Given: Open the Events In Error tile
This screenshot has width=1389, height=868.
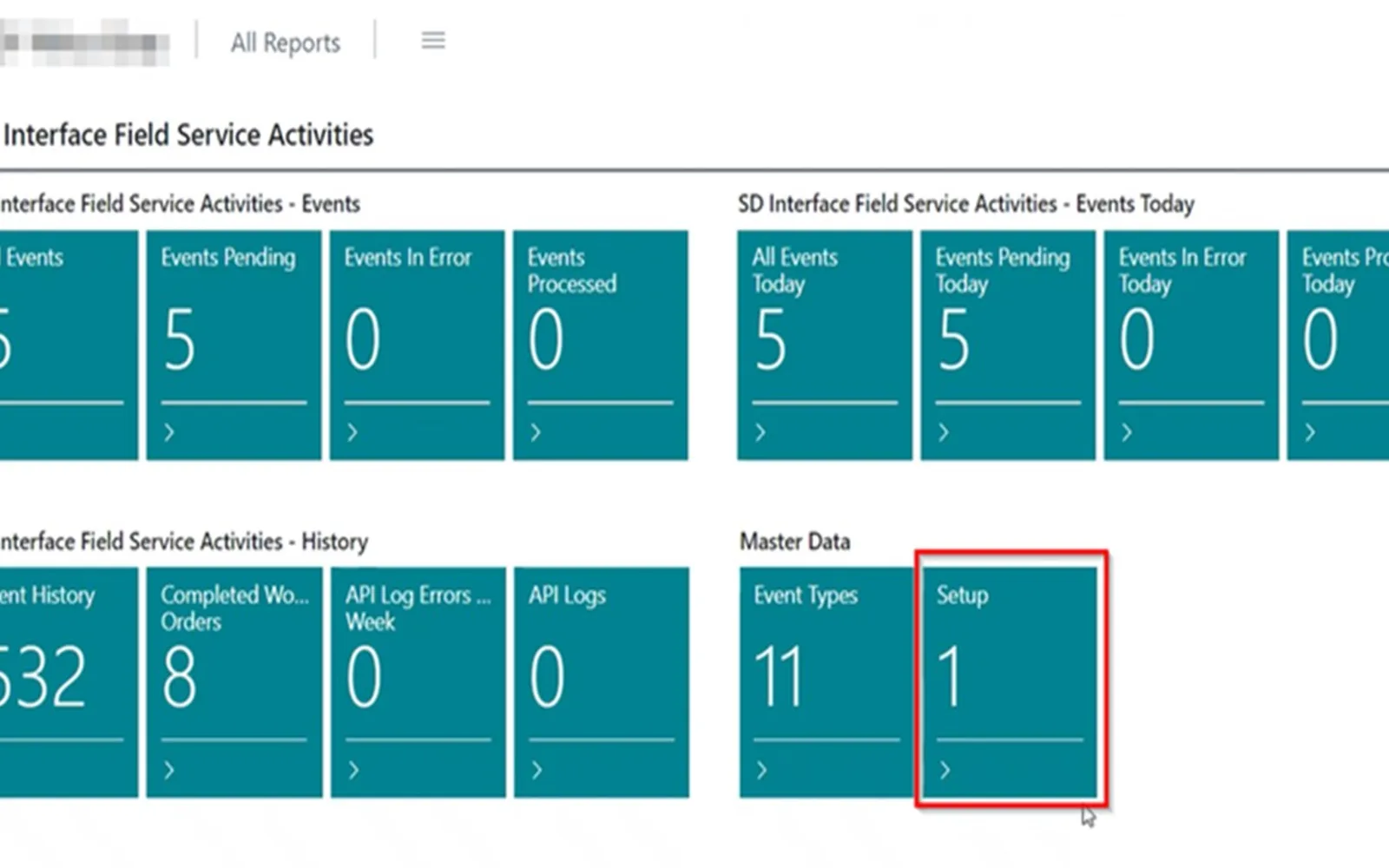Looking at the screenshot, I should point(417,345).
